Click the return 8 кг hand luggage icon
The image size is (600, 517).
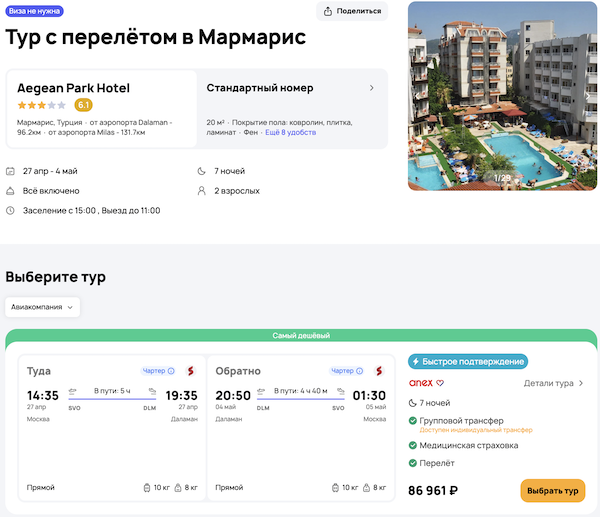point(367,488)
